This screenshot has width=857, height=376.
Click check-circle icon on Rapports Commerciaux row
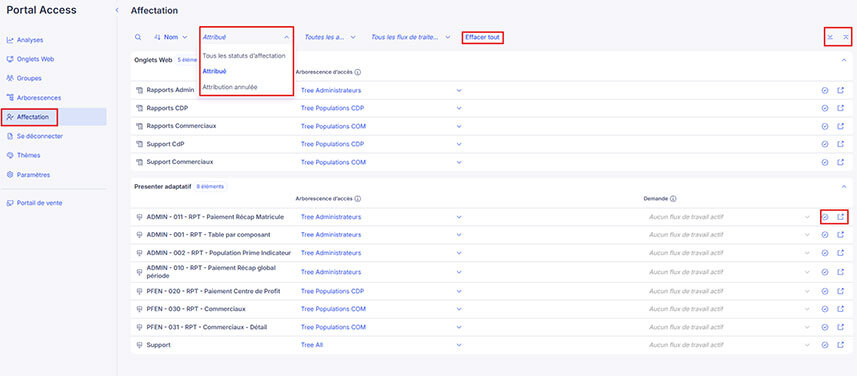point(825,126)
